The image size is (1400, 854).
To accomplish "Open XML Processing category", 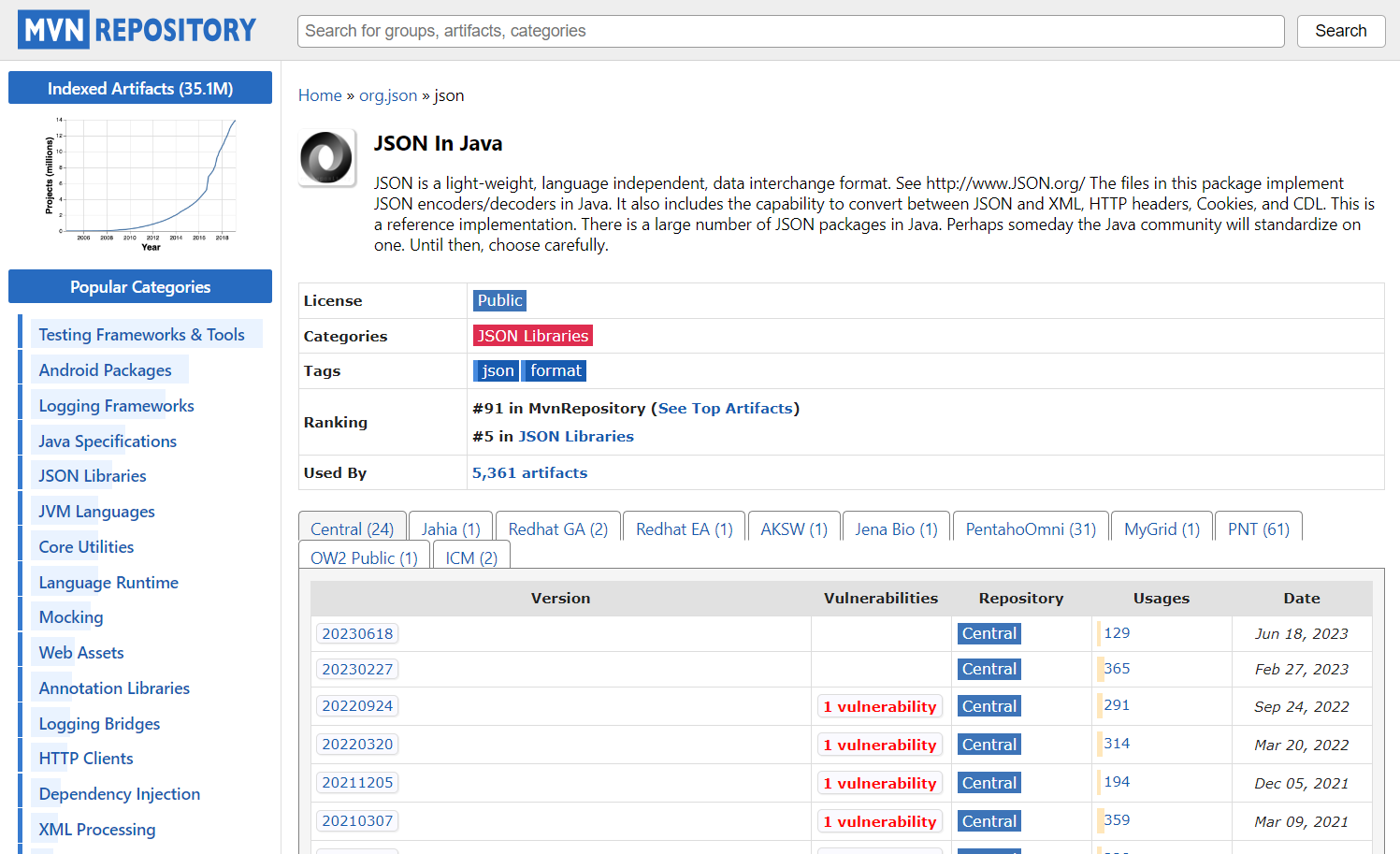I will (x=97, y=830).
